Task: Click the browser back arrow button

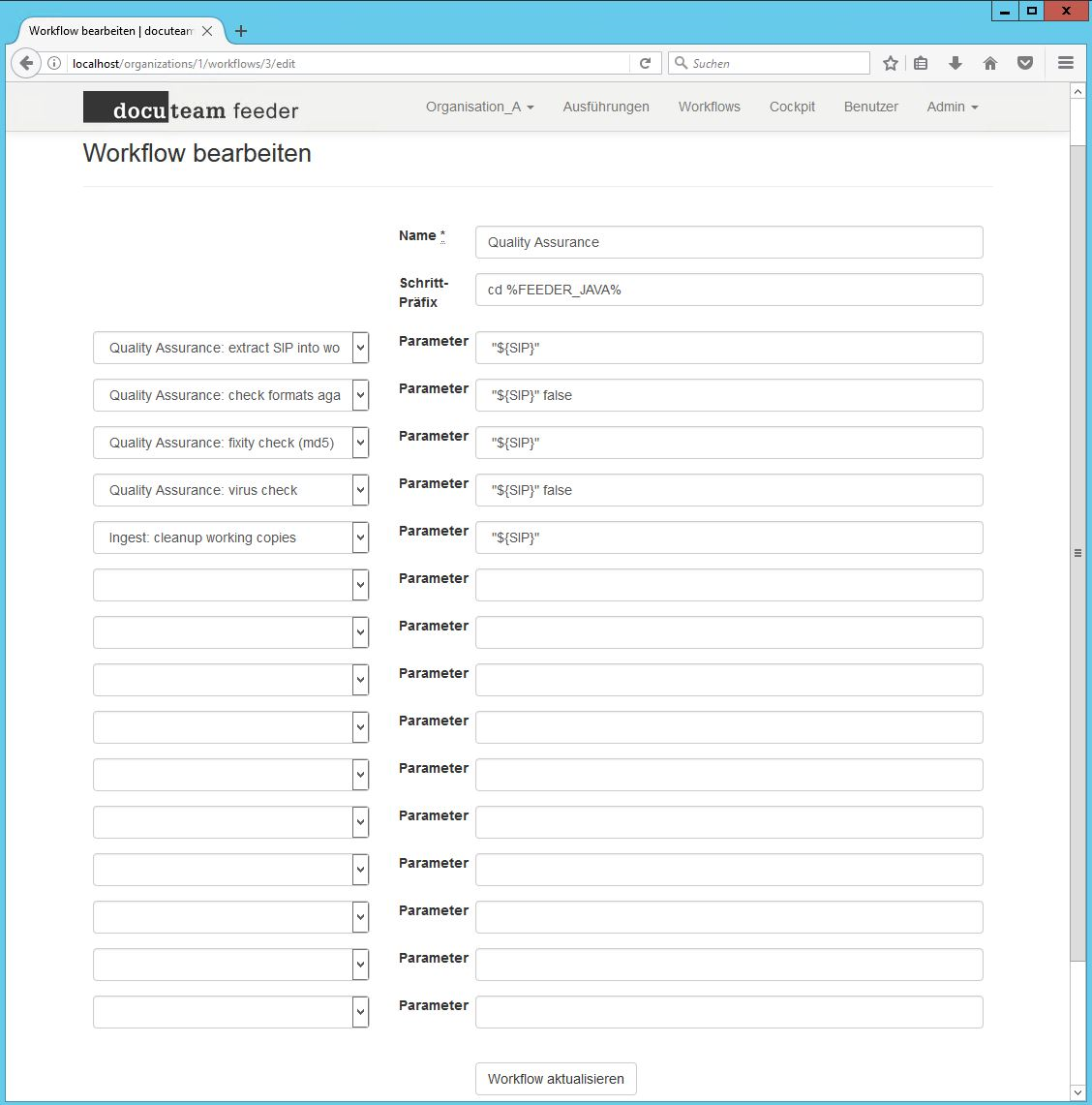Action: coord(27,63)
